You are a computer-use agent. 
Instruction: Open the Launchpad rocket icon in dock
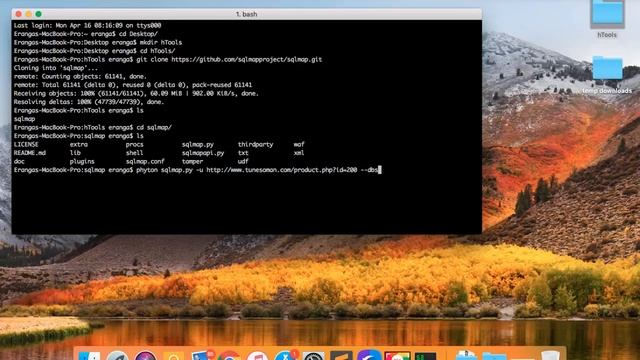pyautogui.click(x=118, y=356)
